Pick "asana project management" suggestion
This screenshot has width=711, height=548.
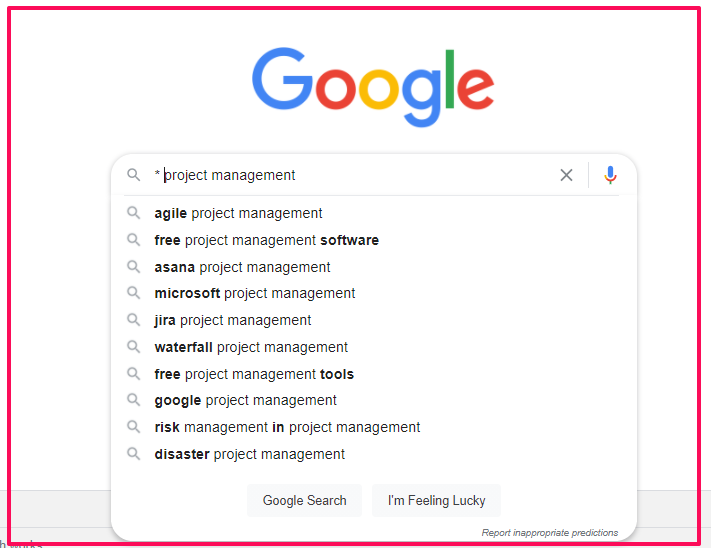pyautogui.click(x=242, y=267)
